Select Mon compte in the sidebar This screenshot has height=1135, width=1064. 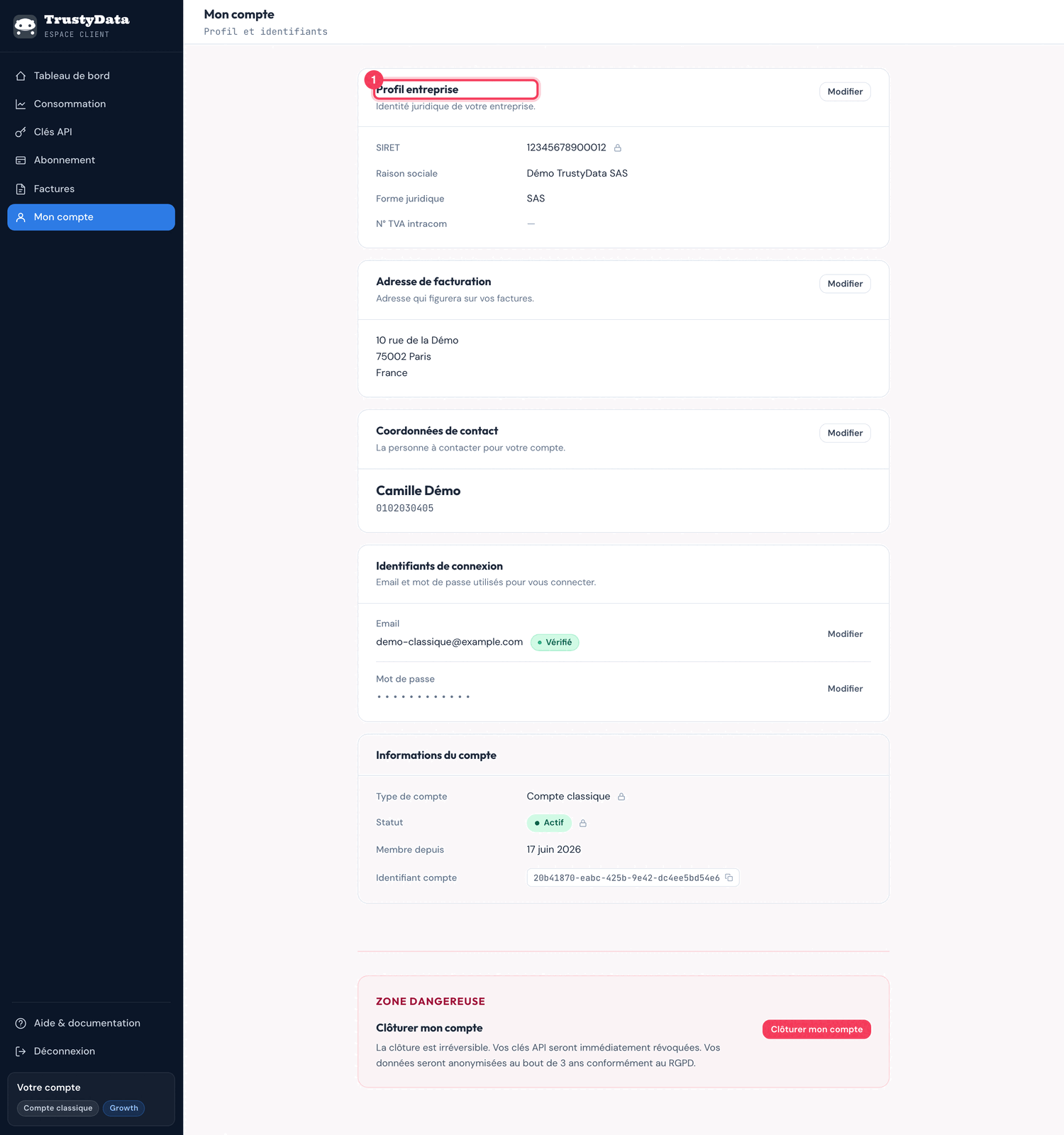(91, 217)
